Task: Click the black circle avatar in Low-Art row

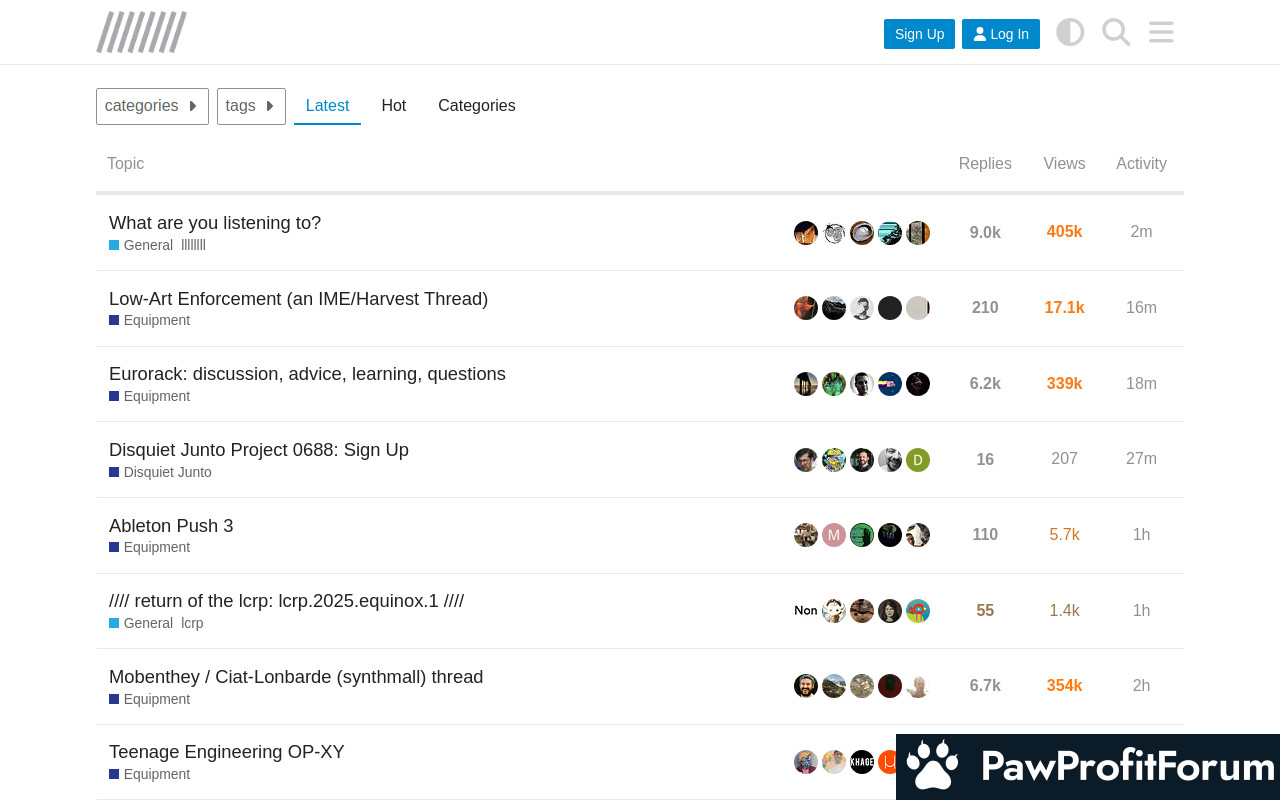Action: point(890,308)
